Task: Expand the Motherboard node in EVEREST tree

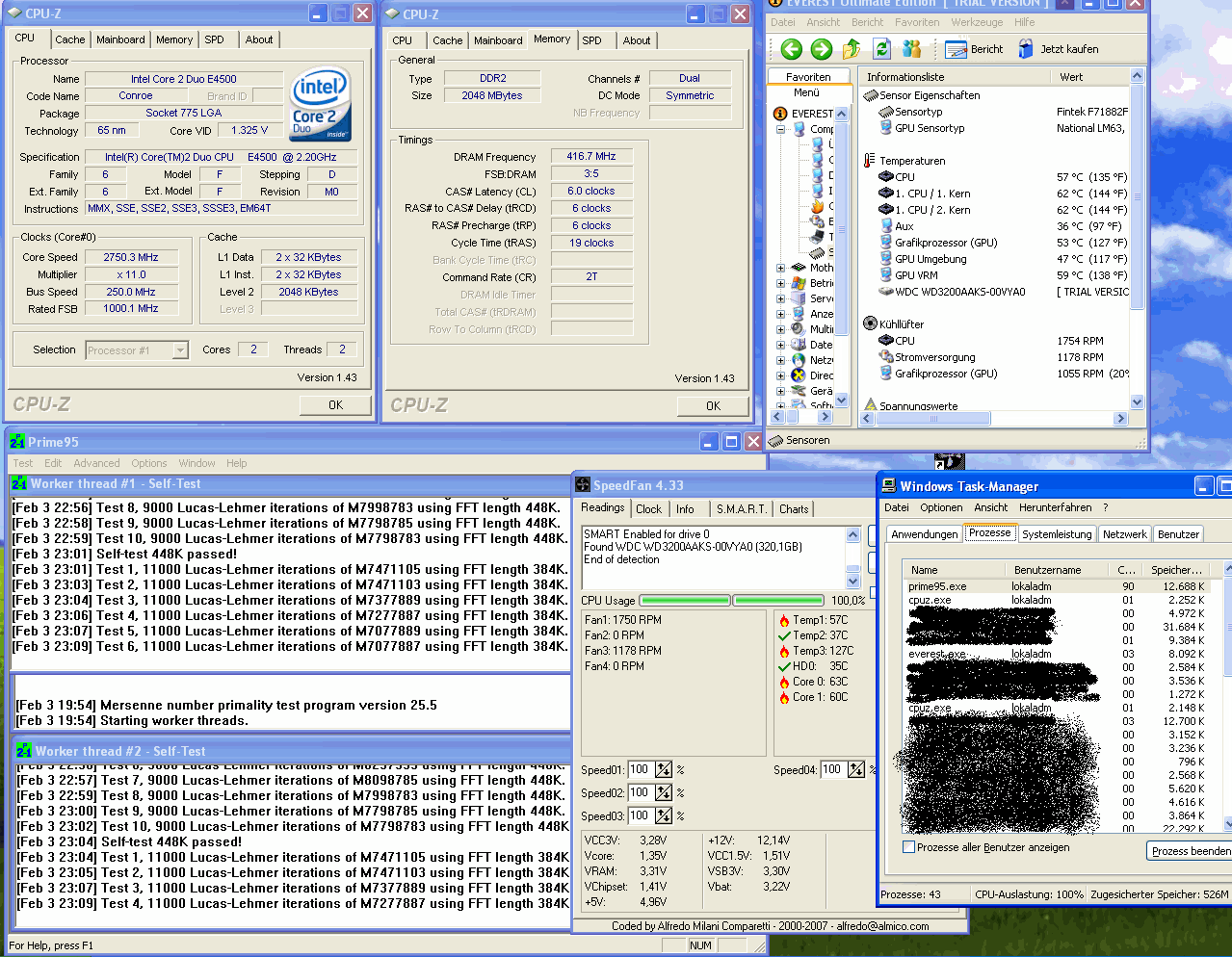Action: tap(781, 268)
